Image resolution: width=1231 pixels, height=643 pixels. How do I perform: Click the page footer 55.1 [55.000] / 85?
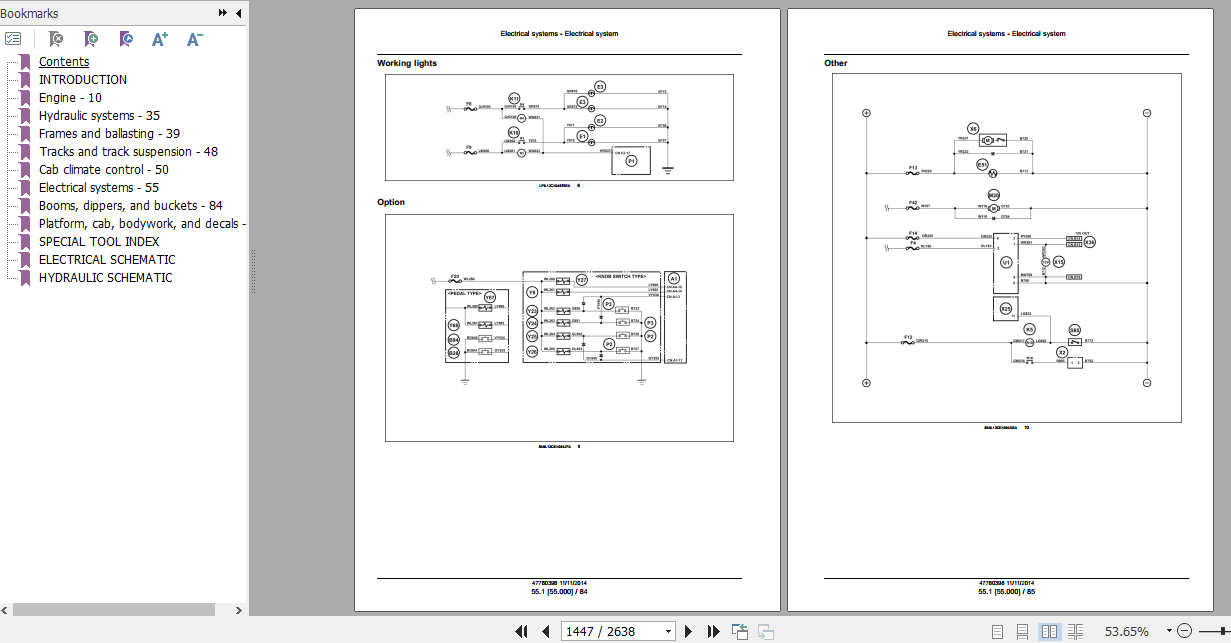tap(1007, 592)
